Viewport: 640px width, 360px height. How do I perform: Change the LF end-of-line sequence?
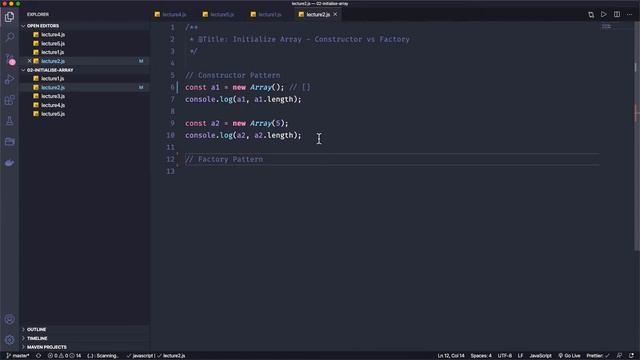[520, 356]
